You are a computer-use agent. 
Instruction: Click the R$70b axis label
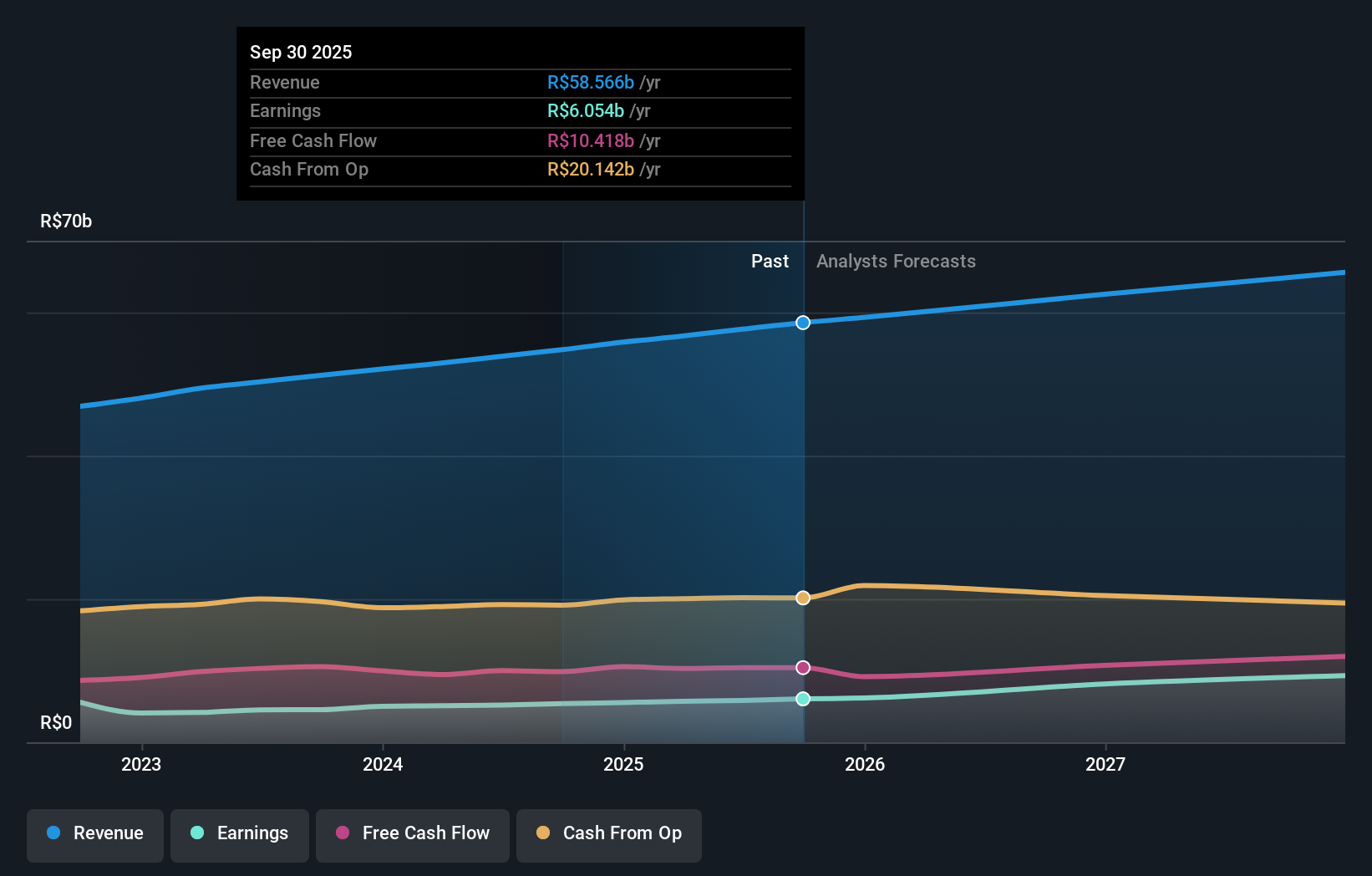[x=65, y=221]
